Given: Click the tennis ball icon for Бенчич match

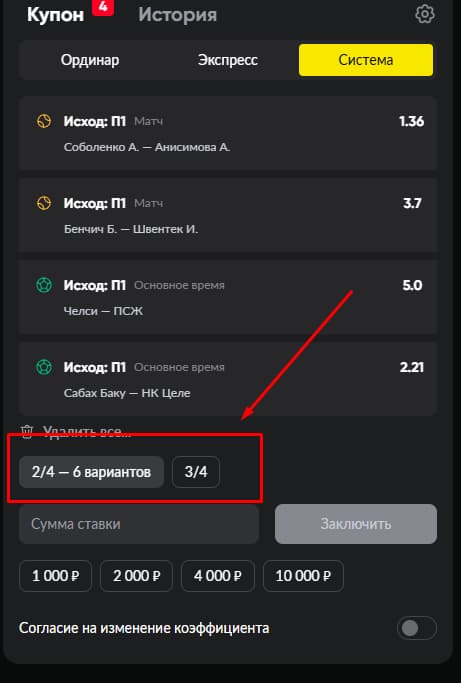Looking at the screenshot, I should click(44, 203).
